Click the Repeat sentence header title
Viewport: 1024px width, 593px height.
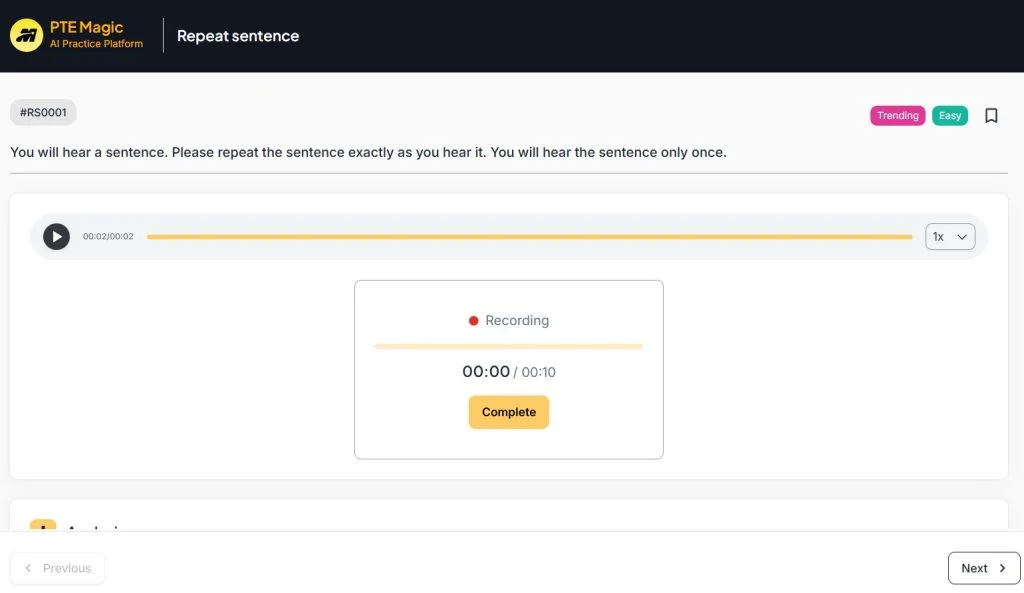coord(238,36)
